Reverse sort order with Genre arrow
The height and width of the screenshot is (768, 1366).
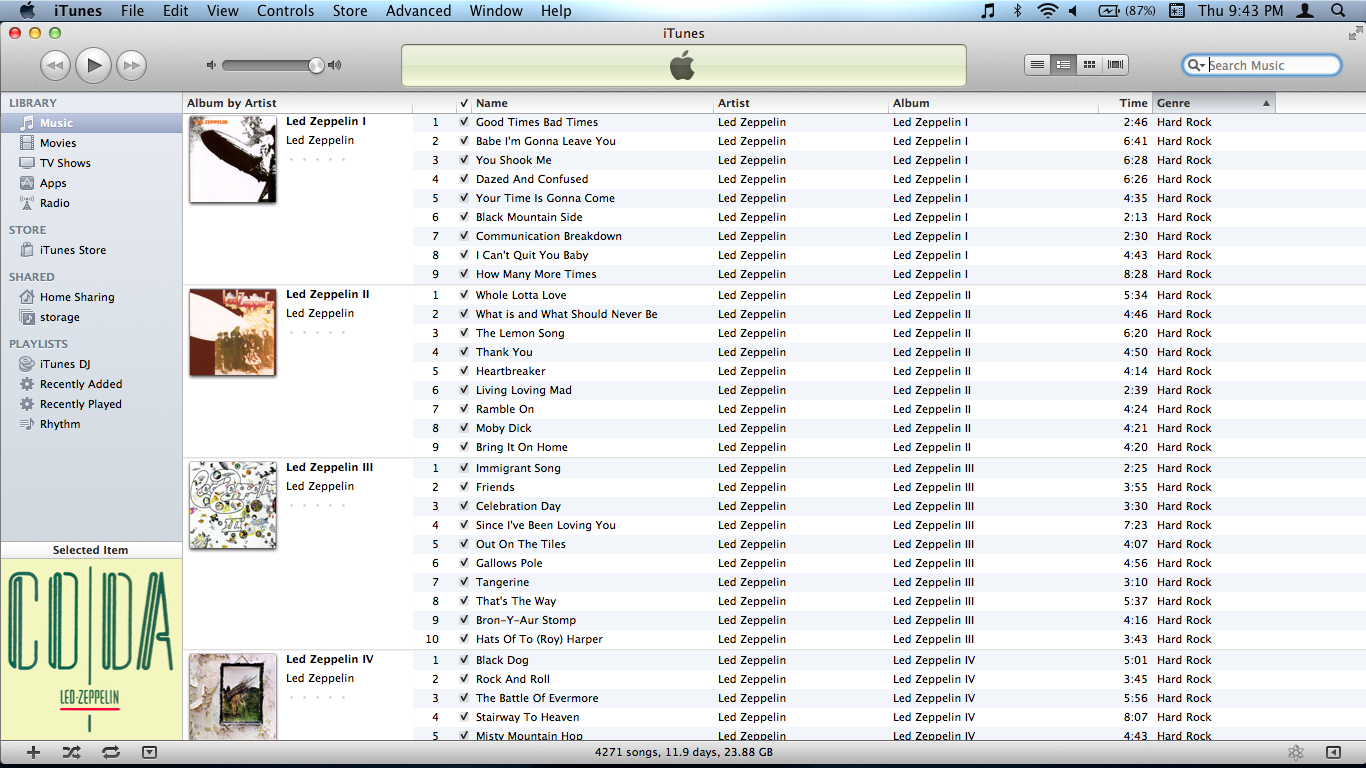(x=1266, y=103)
